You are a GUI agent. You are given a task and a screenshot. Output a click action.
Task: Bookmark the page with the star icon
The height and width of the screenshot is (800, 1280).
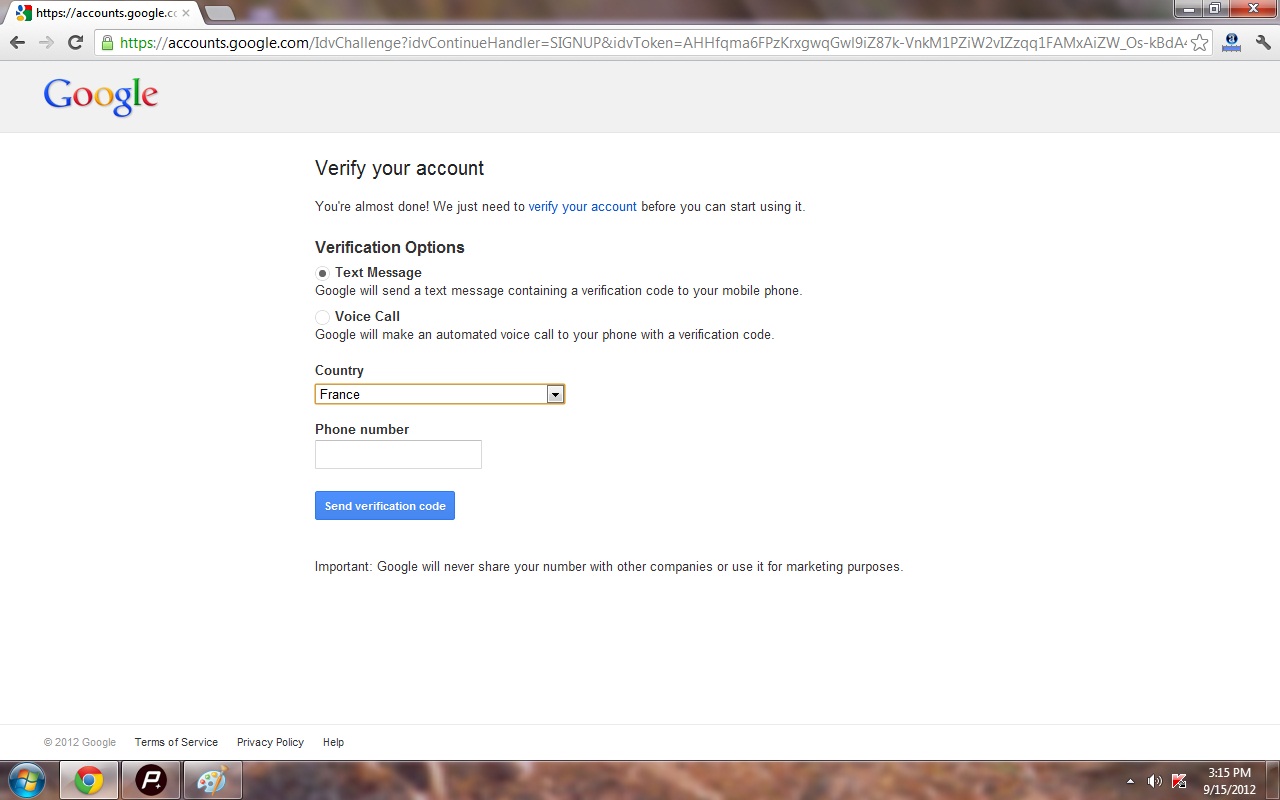[x=1199, y=43]
